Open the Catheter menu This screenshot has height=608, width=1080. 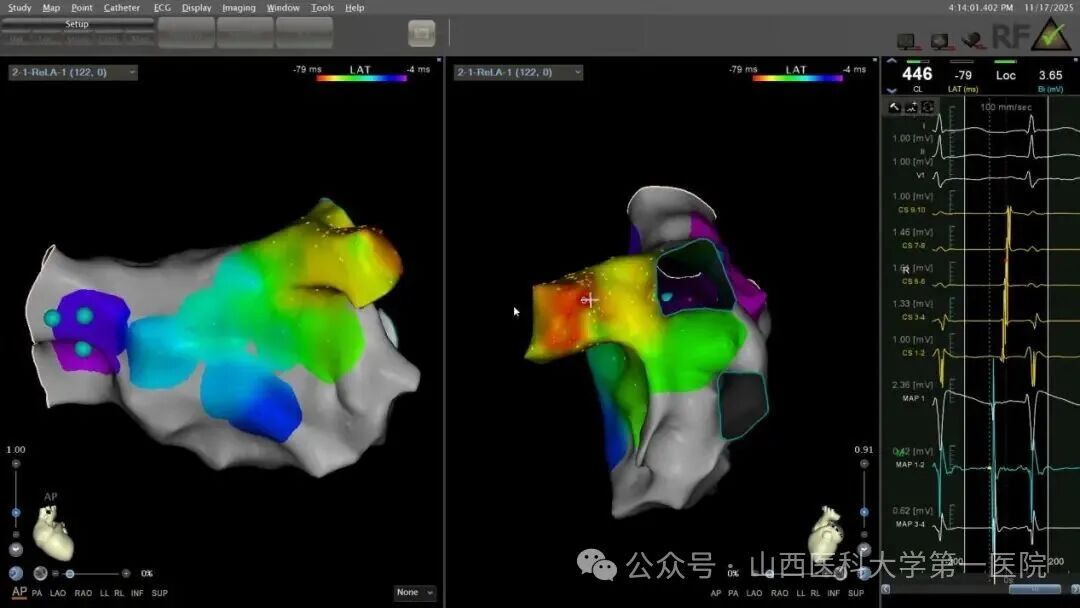tap(122, 8)
